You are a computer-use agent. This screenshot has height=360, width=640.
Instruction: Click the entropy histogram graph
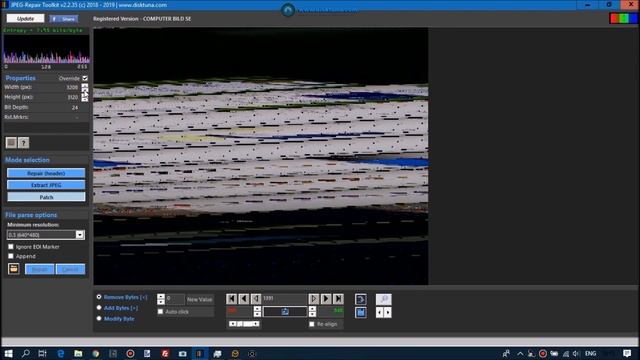point(46,49)
